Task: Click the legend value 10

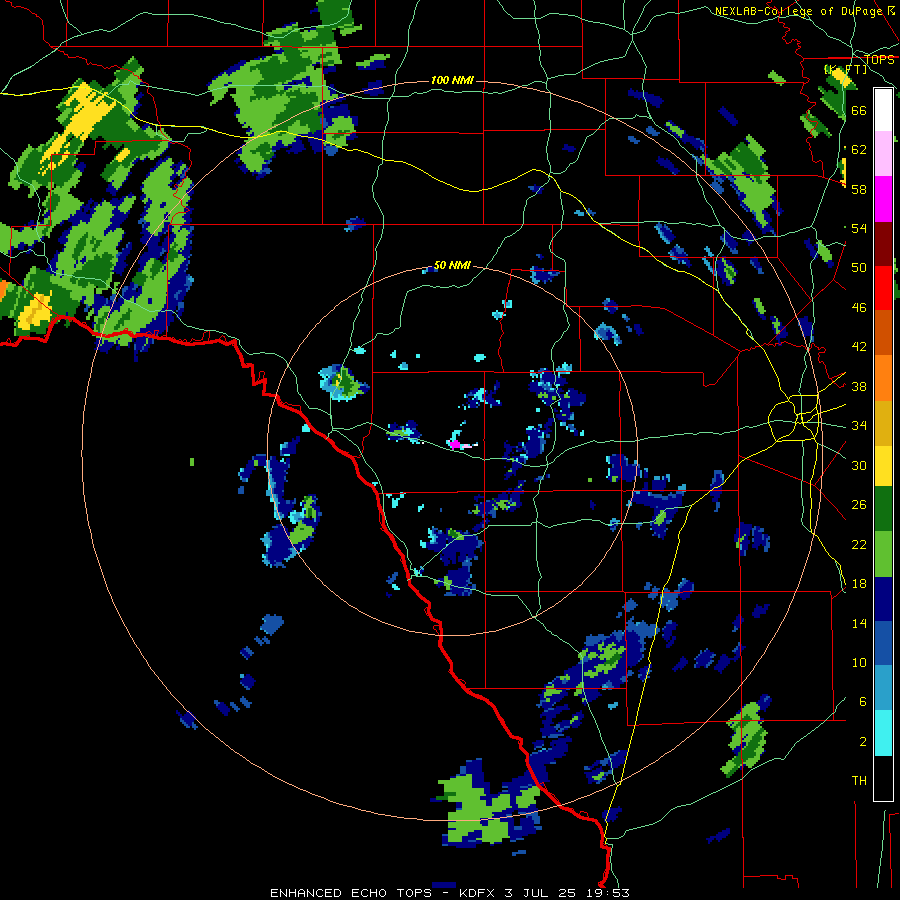Action: click(x=859, y=662)
